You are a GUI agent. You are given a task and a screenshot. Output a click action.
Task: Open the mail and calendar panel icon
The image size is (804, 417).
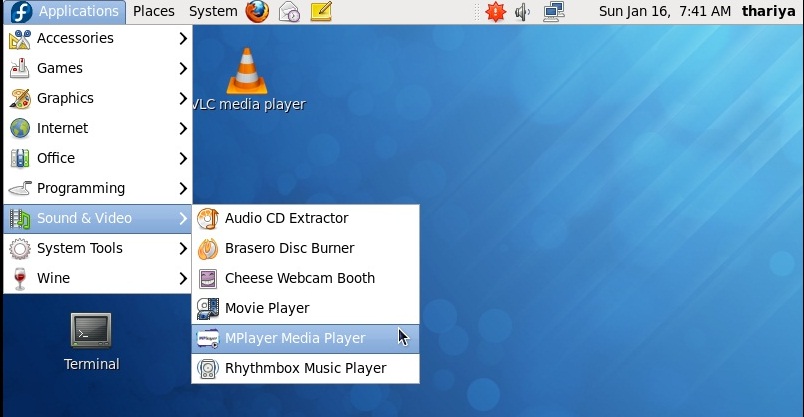(289, 11)
